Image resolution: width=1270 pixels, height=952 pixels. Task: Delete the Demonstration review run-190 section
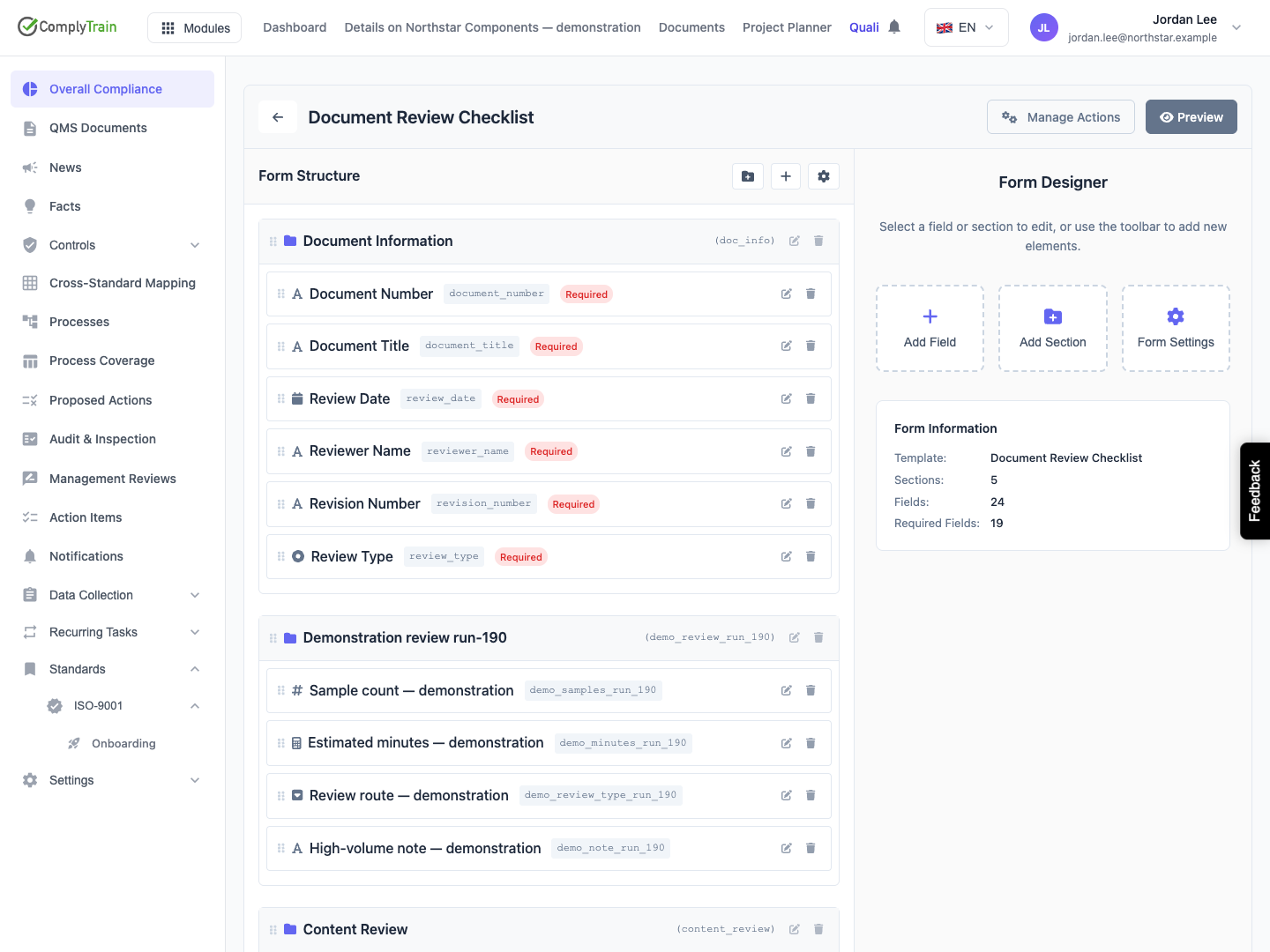(818, 637)
